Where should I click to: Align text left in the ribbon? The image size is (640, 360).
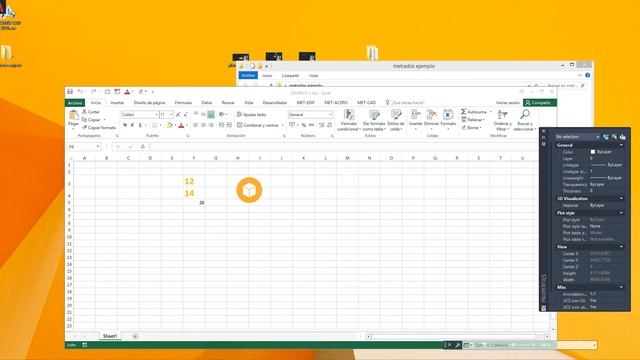[x=196, y=125]
